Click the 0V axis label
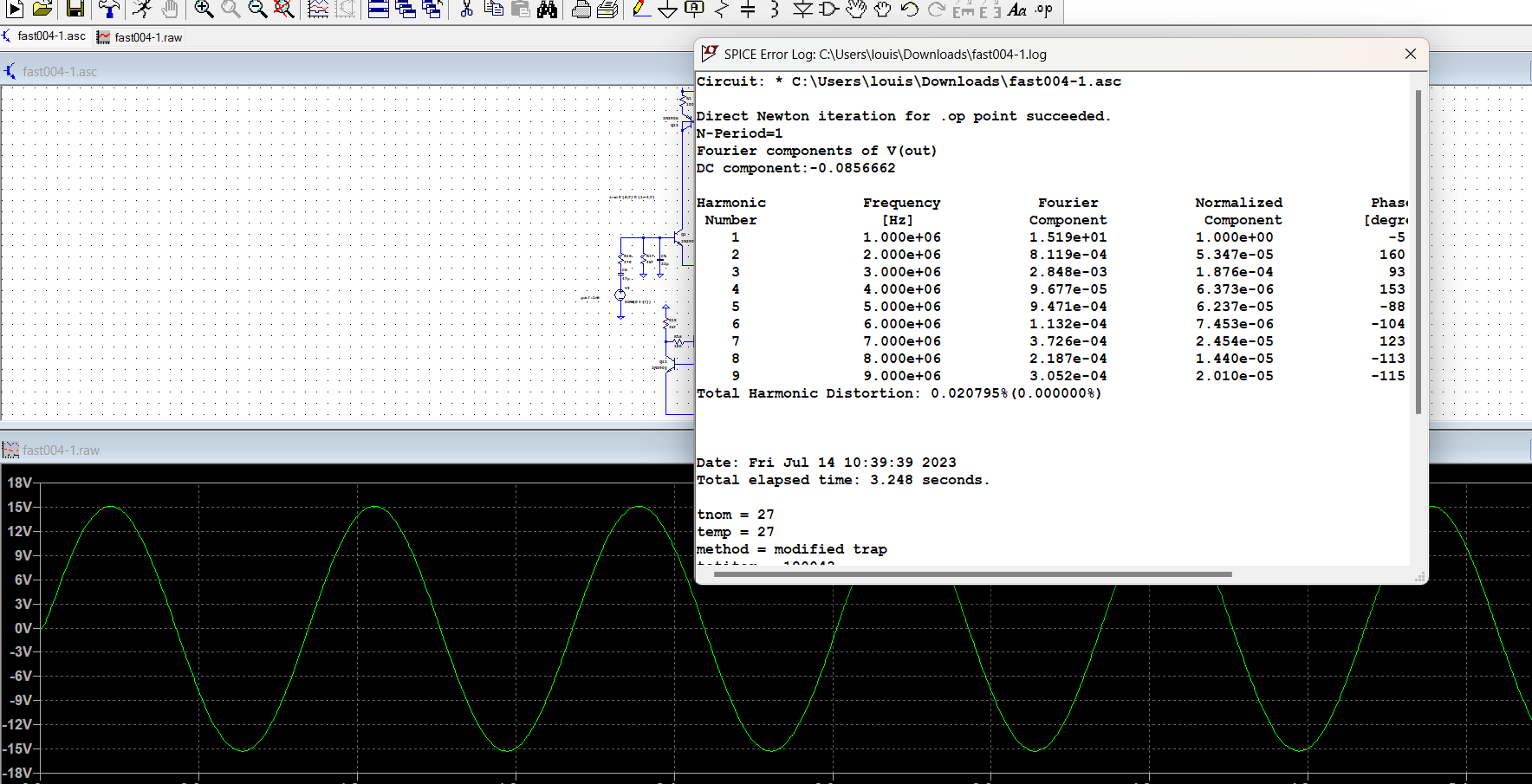 23,628
